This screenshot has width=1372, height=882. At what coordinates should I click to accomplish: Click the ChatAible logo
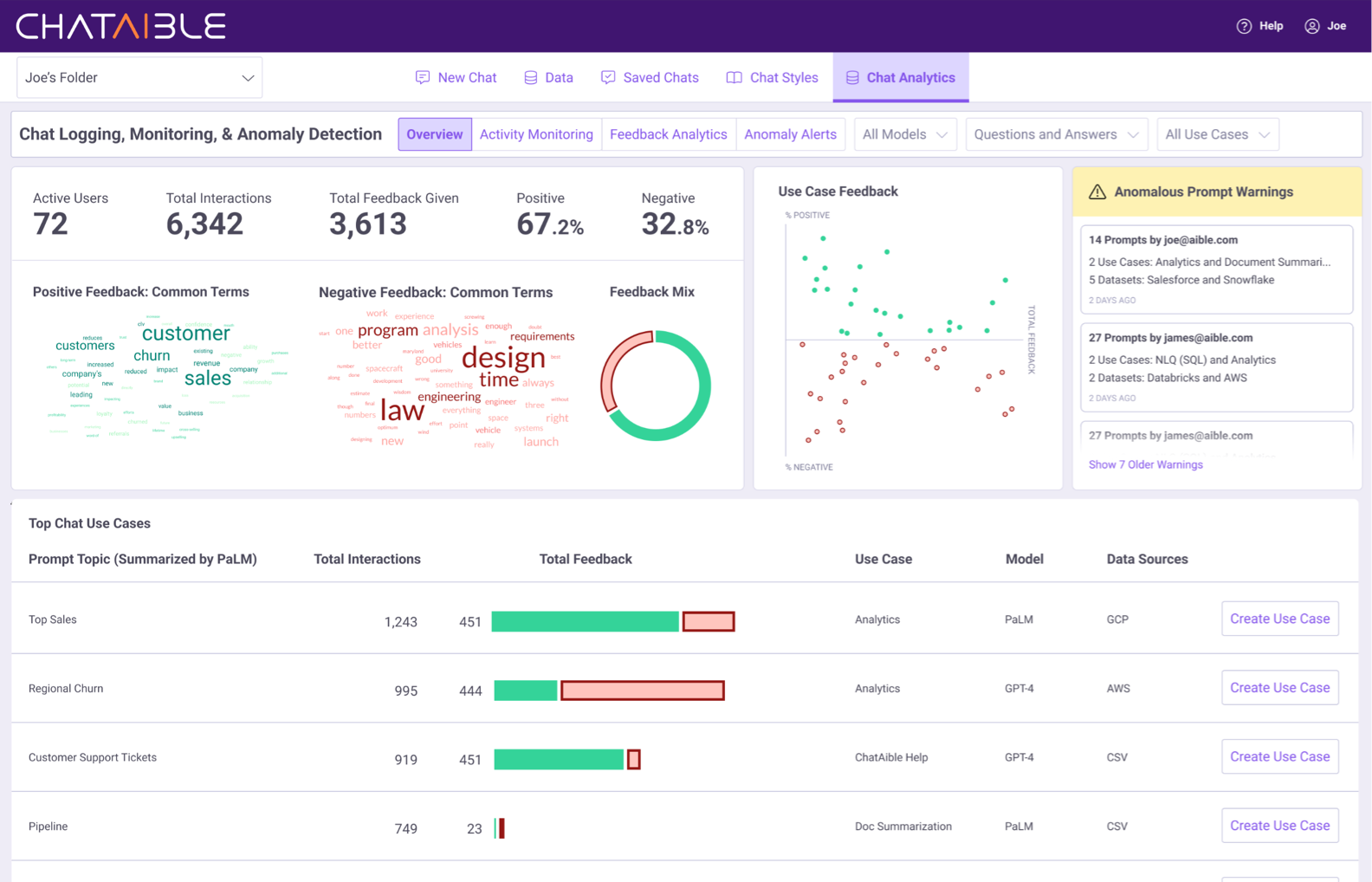121,26
